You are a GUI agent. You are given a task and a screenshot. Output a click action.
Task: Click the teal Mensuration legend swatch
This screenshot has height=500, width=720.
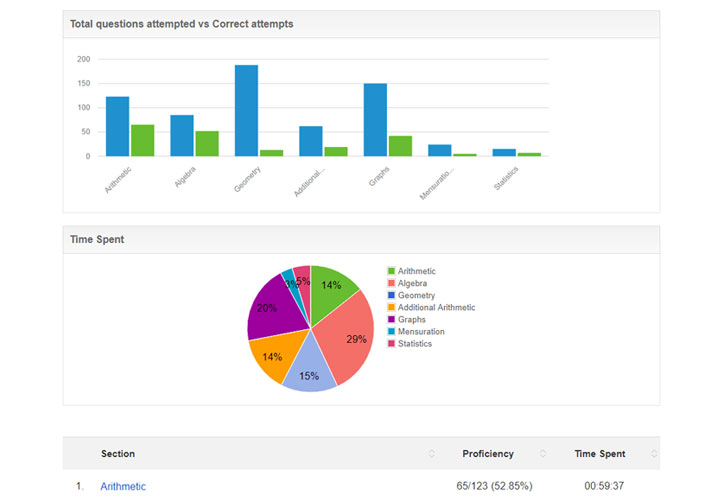pos(391,332)
